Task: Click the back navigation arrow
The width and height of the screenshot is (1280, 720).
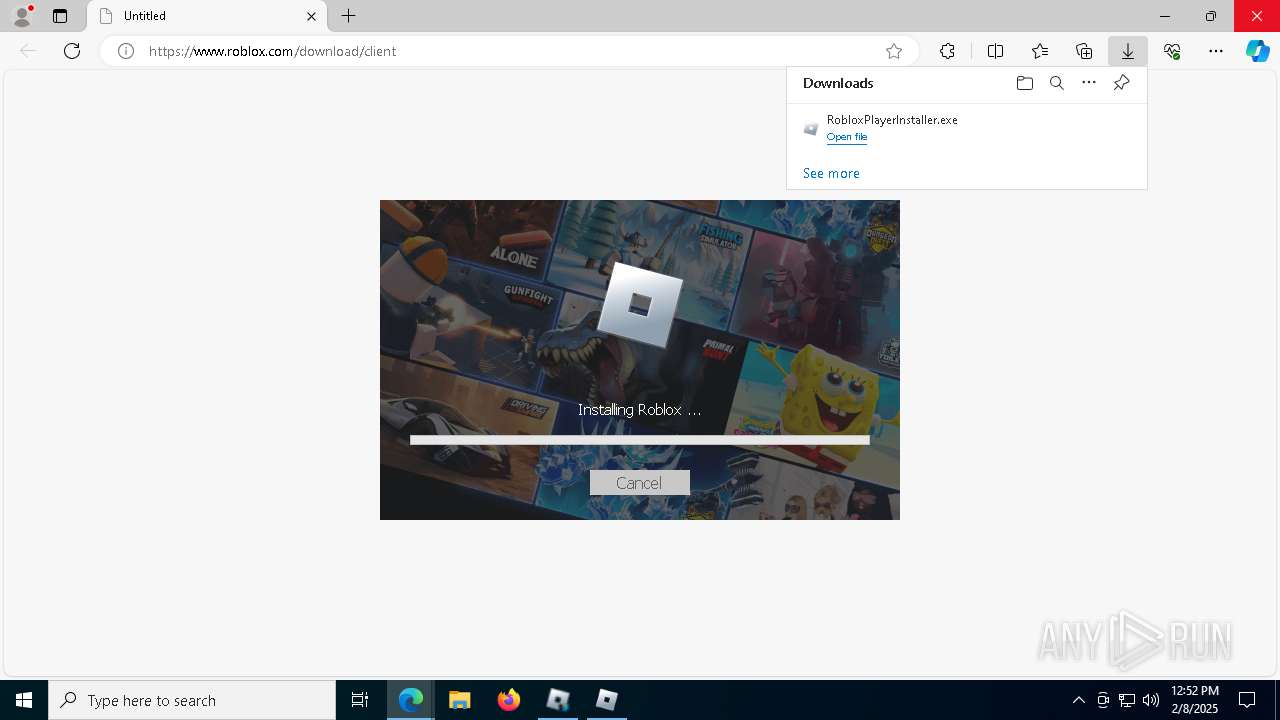Action: 28,51
